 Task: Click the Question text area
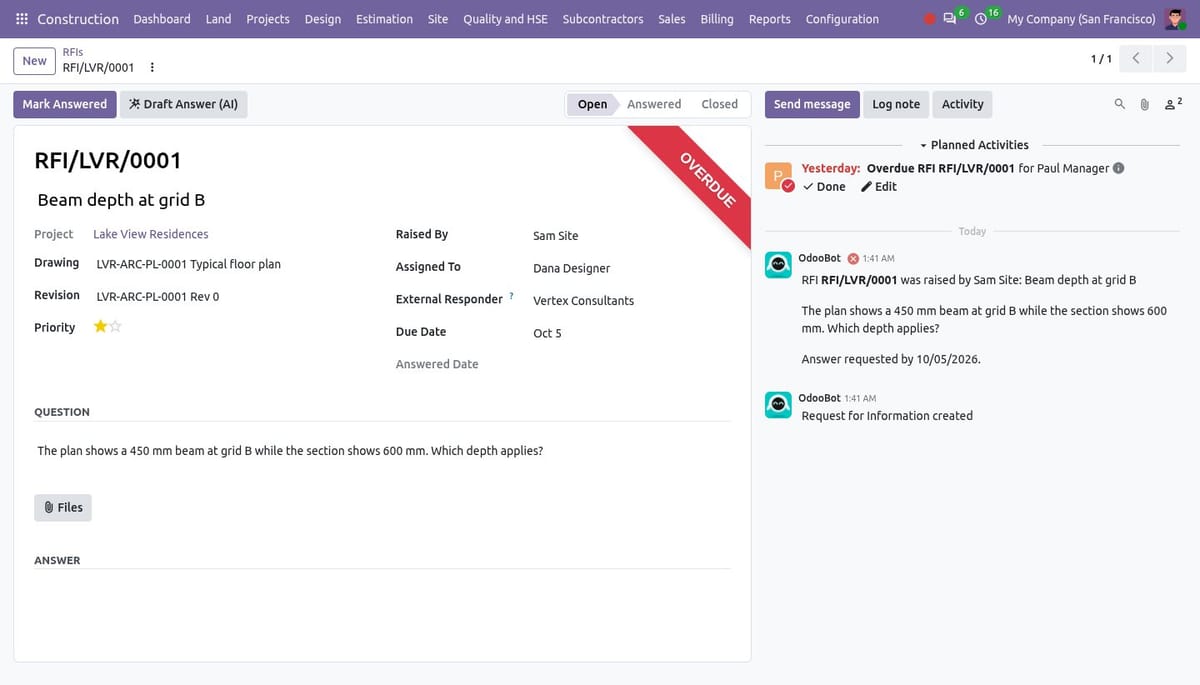[x=382, y=451]
